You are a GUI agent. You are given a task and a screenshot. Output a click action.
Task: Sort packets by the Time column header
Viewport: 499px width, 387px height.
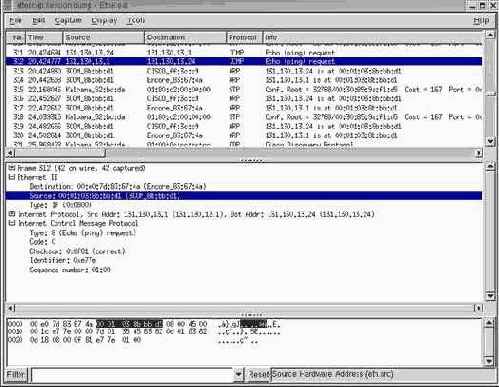(x=44, y=37)
